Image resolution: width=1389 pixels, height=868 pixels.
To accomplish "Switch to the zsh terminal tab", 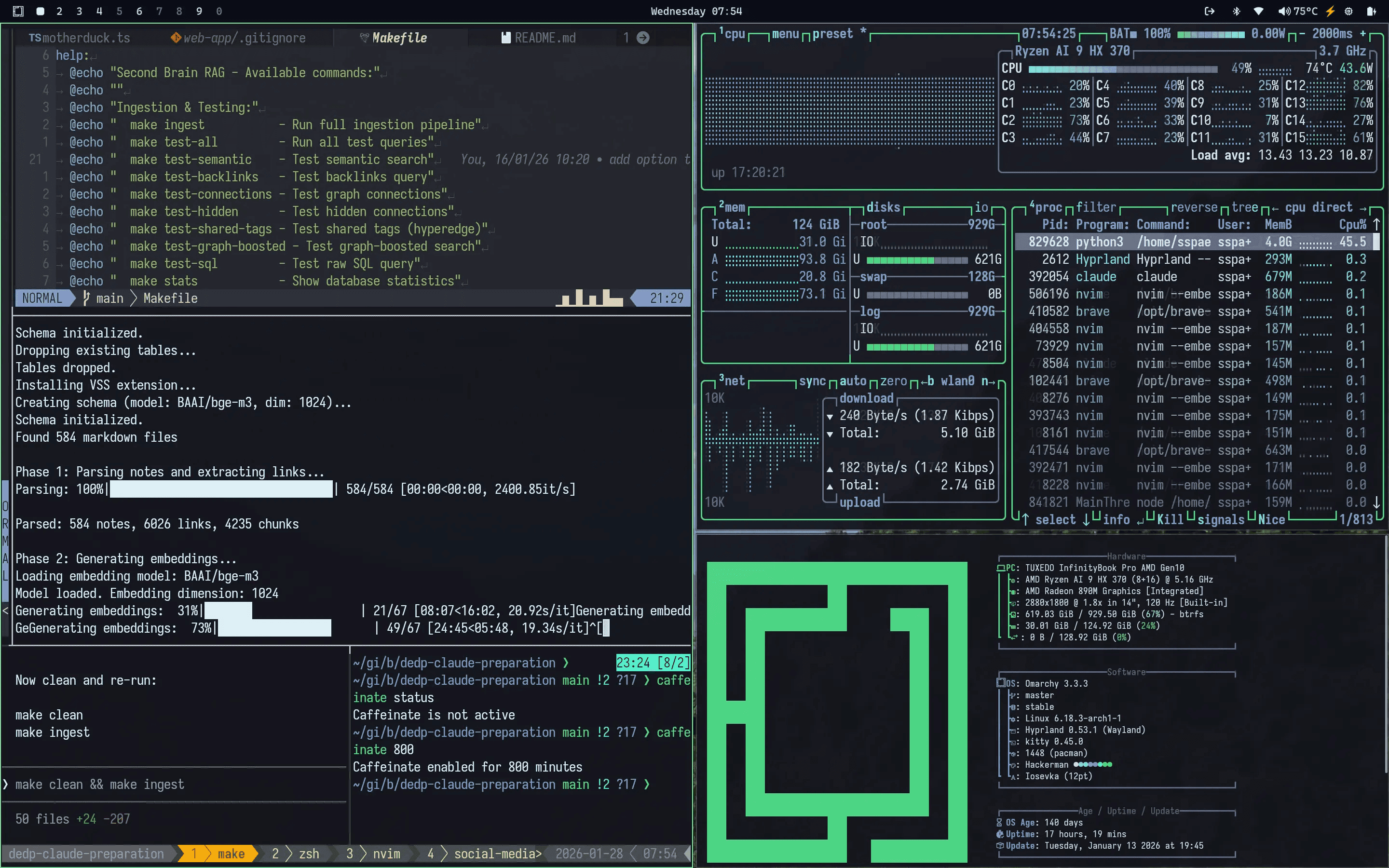I will point(309,854).
